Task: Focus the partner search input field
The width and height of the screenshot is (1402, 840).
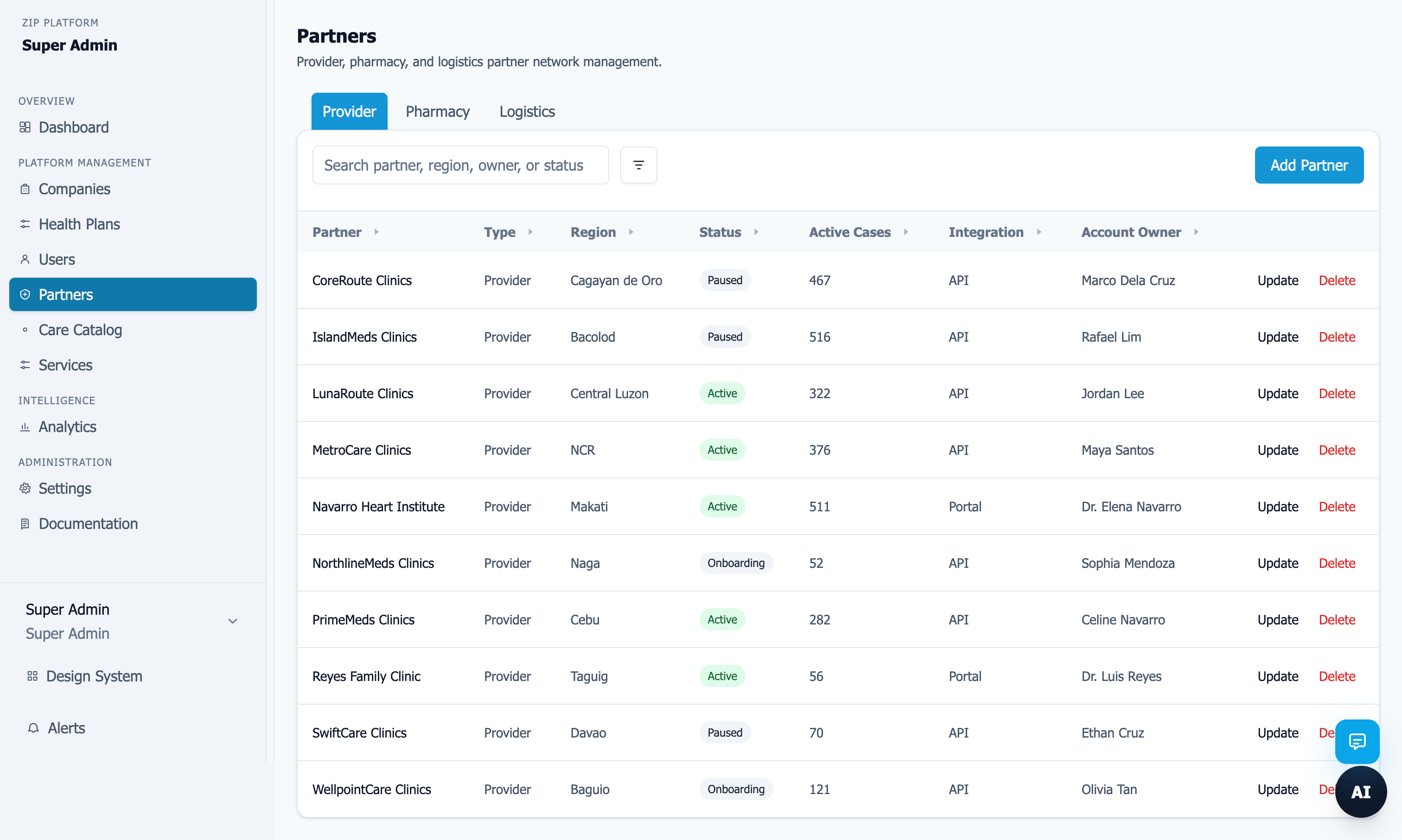Action: (460, 165)
